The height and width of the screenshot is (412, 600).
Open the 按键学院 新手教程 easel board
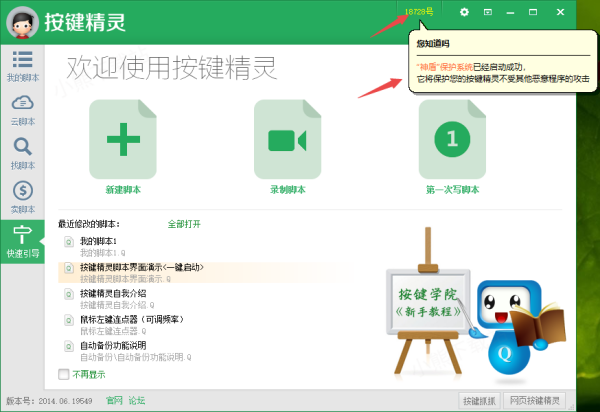coord(428,301)
